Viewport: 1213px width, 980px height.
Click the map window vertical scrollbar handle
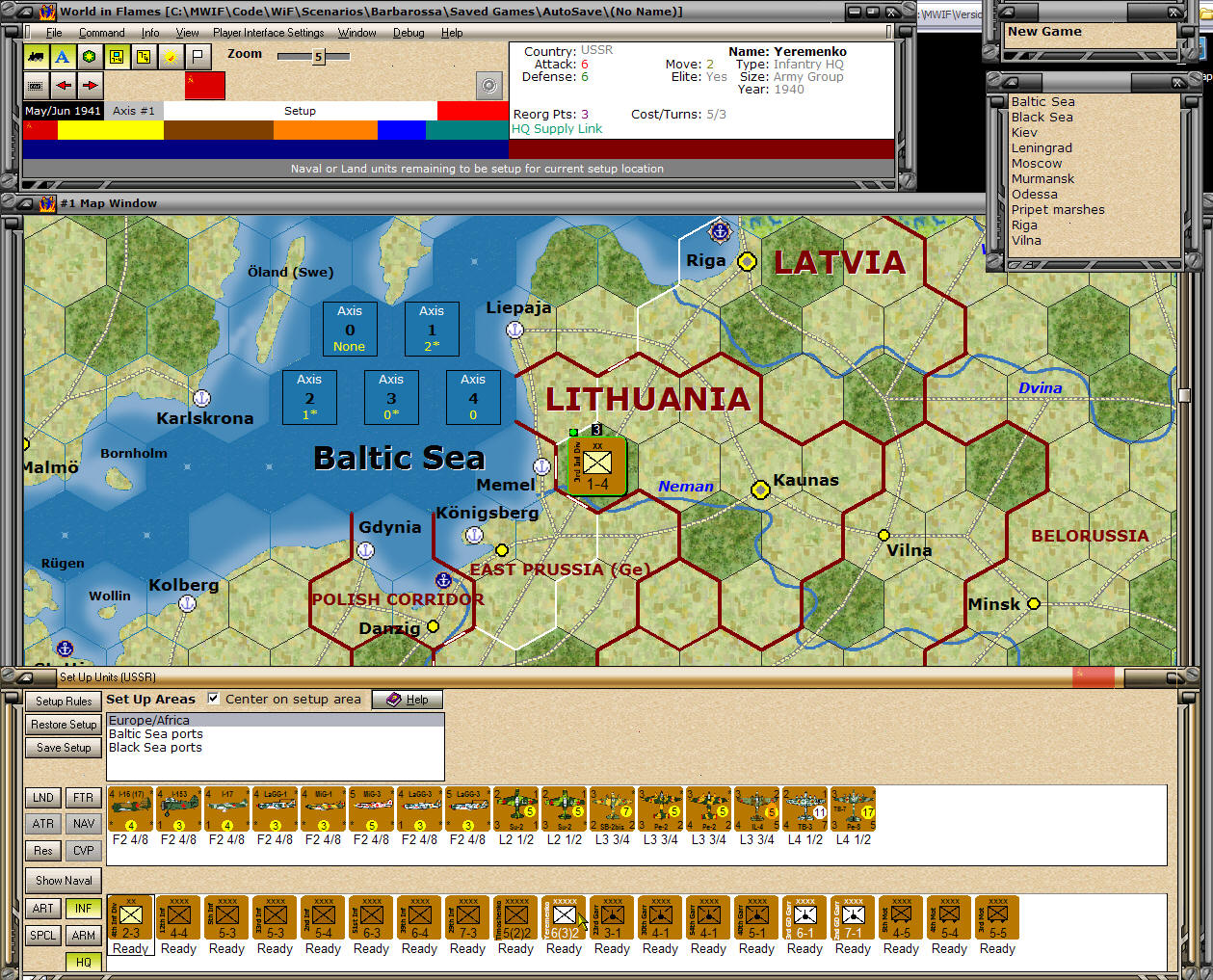1184,395
